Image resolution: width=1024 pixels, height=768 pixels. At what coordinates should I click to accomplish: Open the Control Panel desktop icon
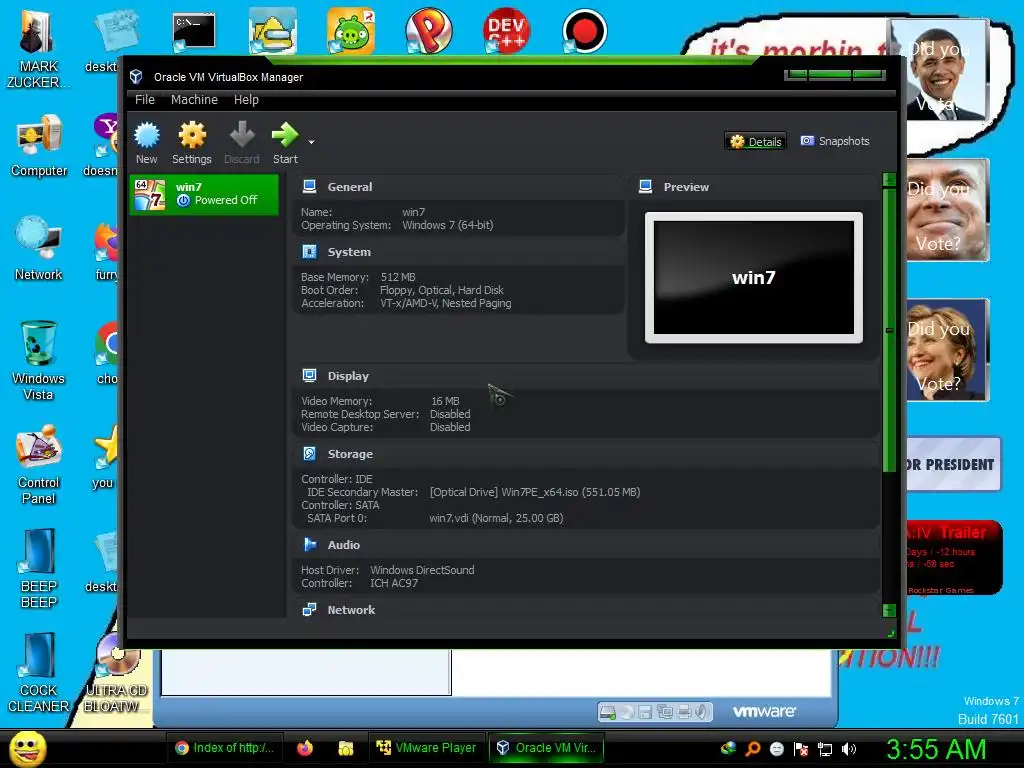click(39, 465)
